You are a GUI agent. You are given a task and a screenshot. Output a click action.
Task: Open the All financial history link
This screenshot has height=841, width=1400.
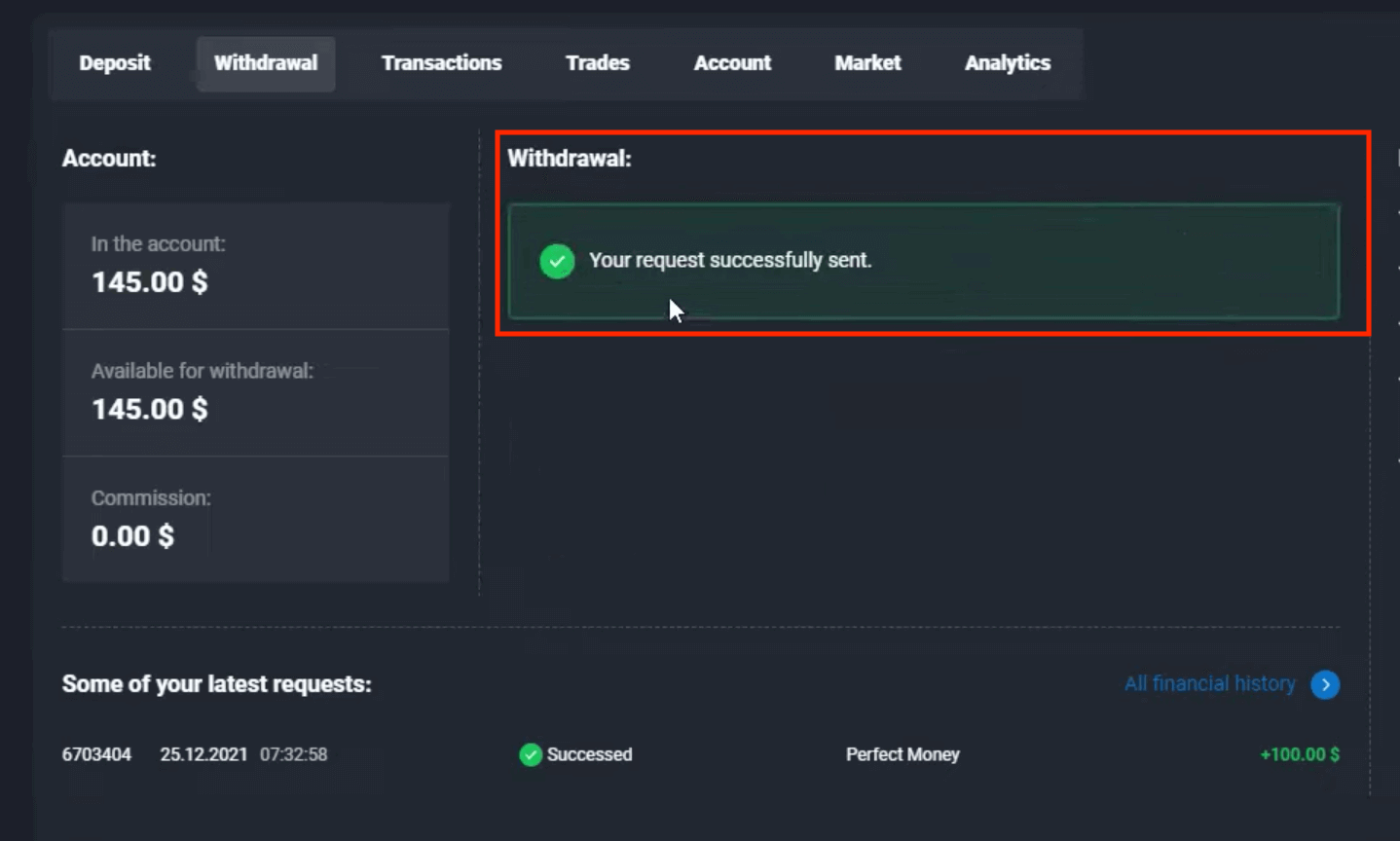coord(1209,684)
